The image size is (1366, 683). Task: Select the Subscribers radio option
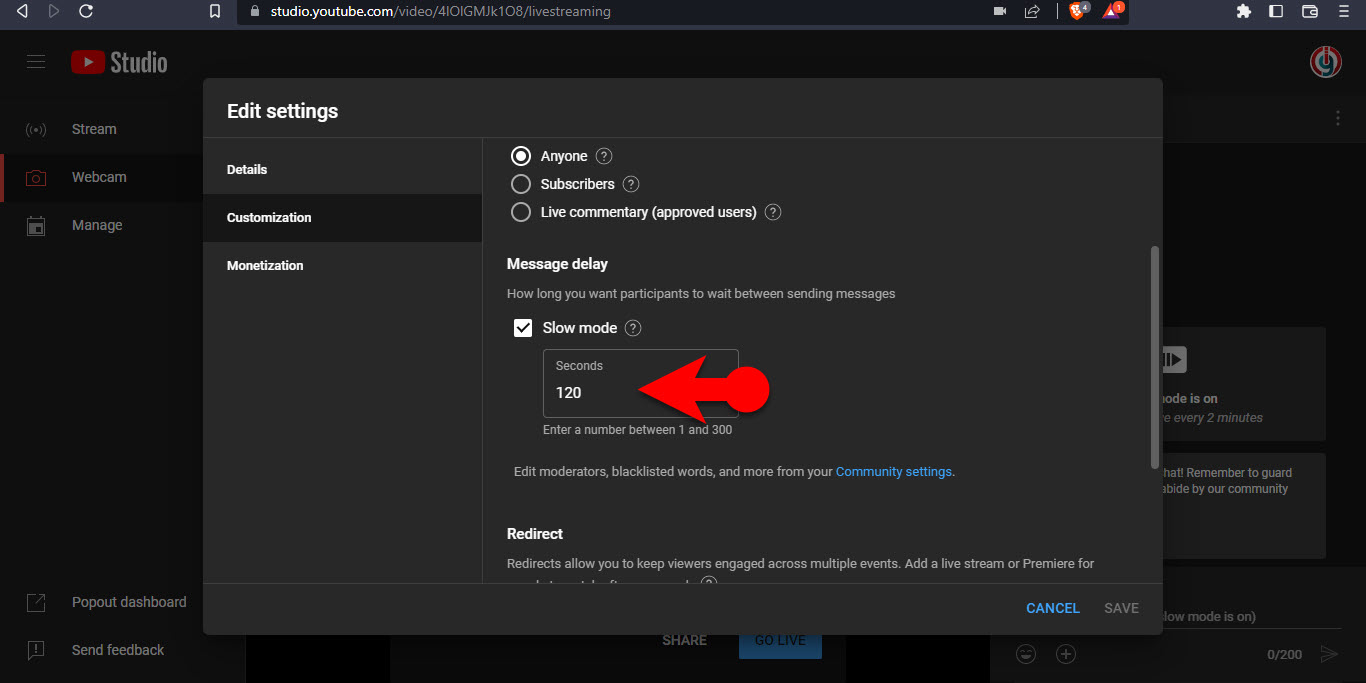pos(521,184)
